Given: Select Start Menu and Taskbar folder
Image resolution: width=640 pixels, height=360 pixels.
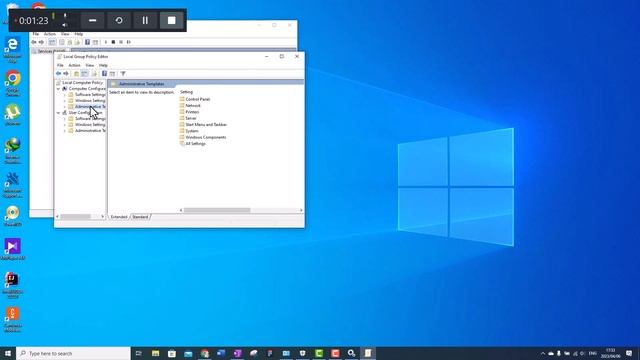Looking at the screenshot, I should [203, 124].
